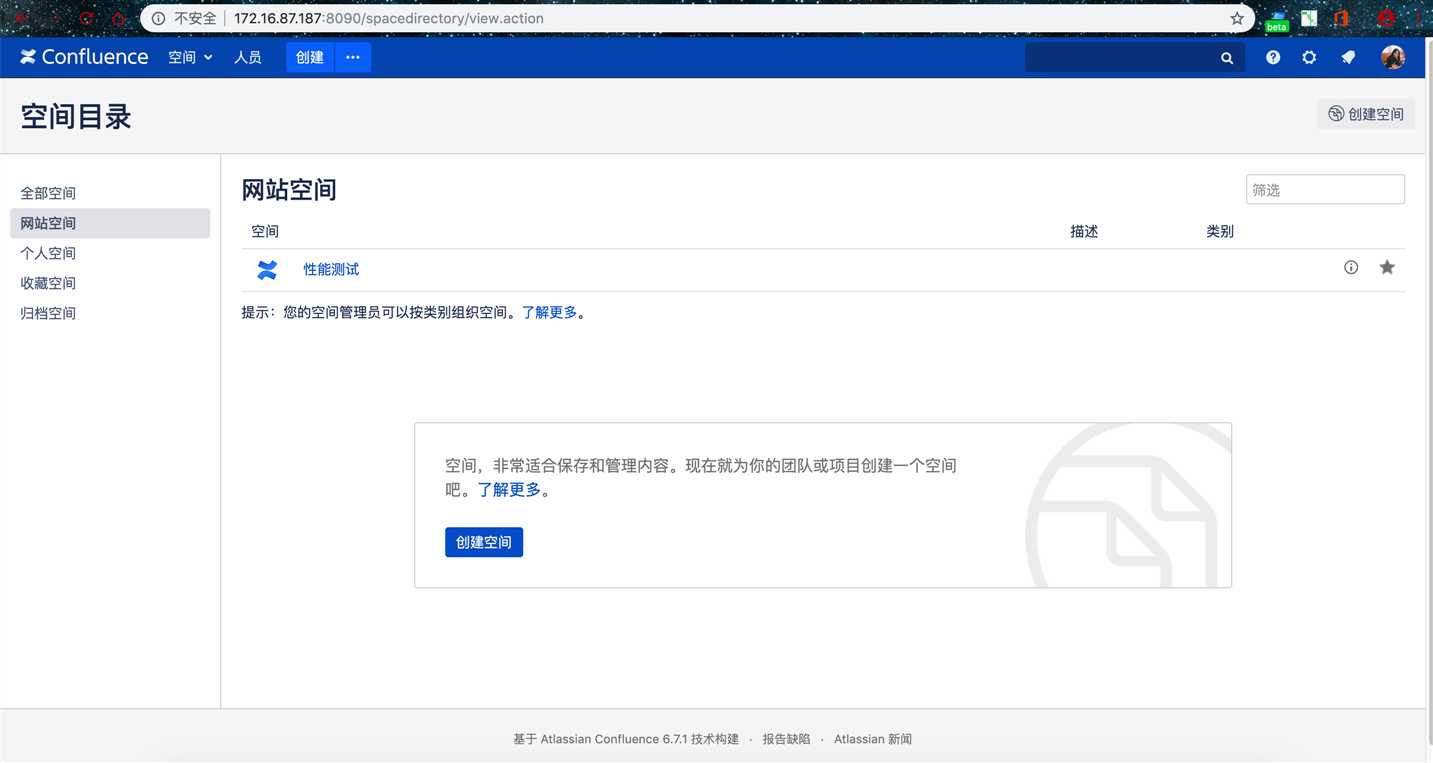Show info for 性能测试 space
The height and width of the screenshot is (763, 1433).
tap(1351, 267)
